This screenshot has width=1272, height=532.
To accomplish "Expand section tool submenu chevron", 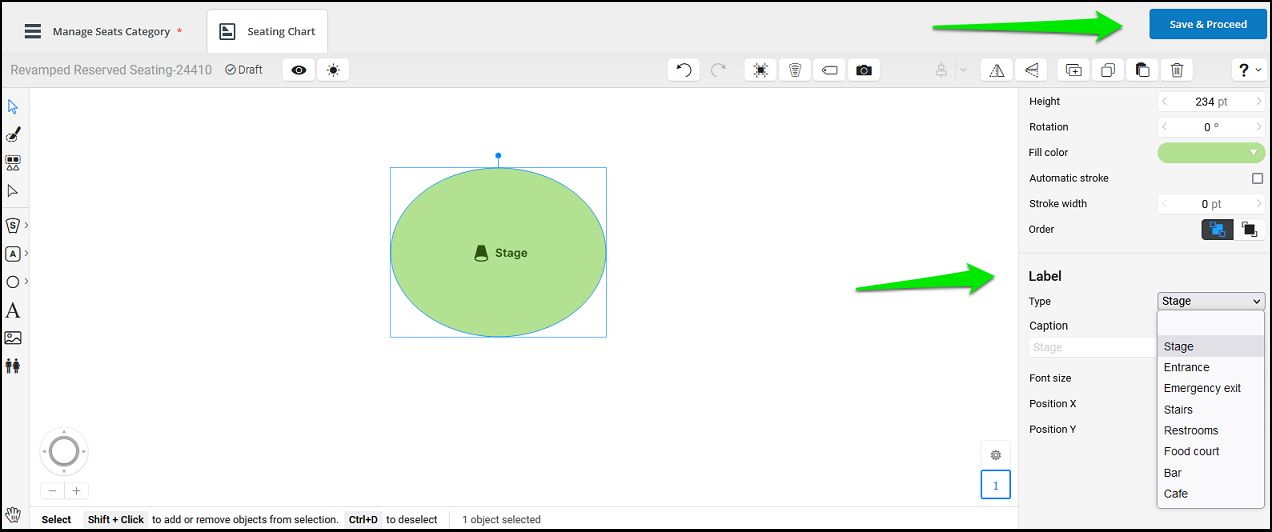I will 26,225.
